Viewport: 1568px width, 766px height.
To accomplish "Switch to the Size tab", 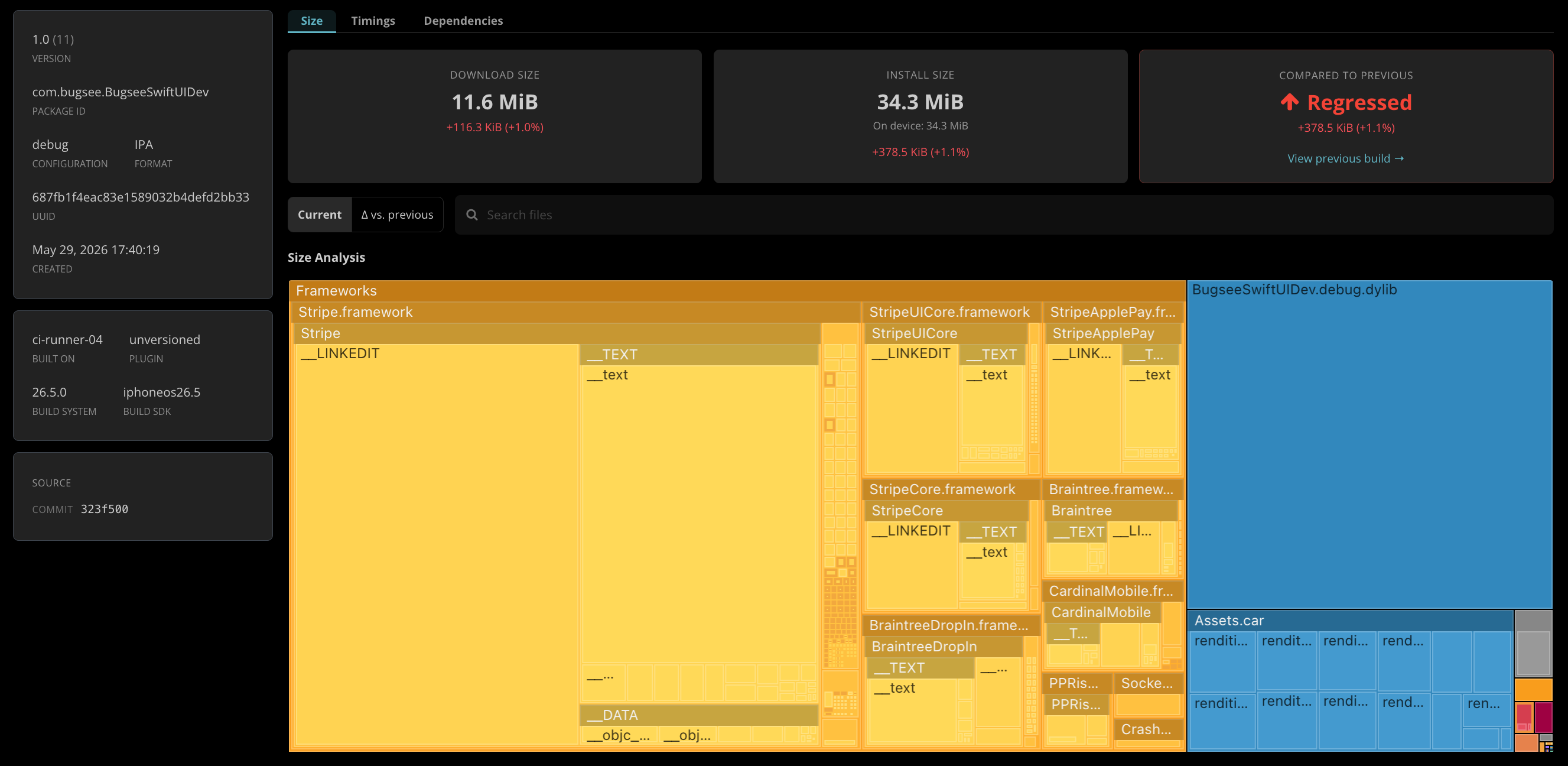I will (x=312, y=20).
